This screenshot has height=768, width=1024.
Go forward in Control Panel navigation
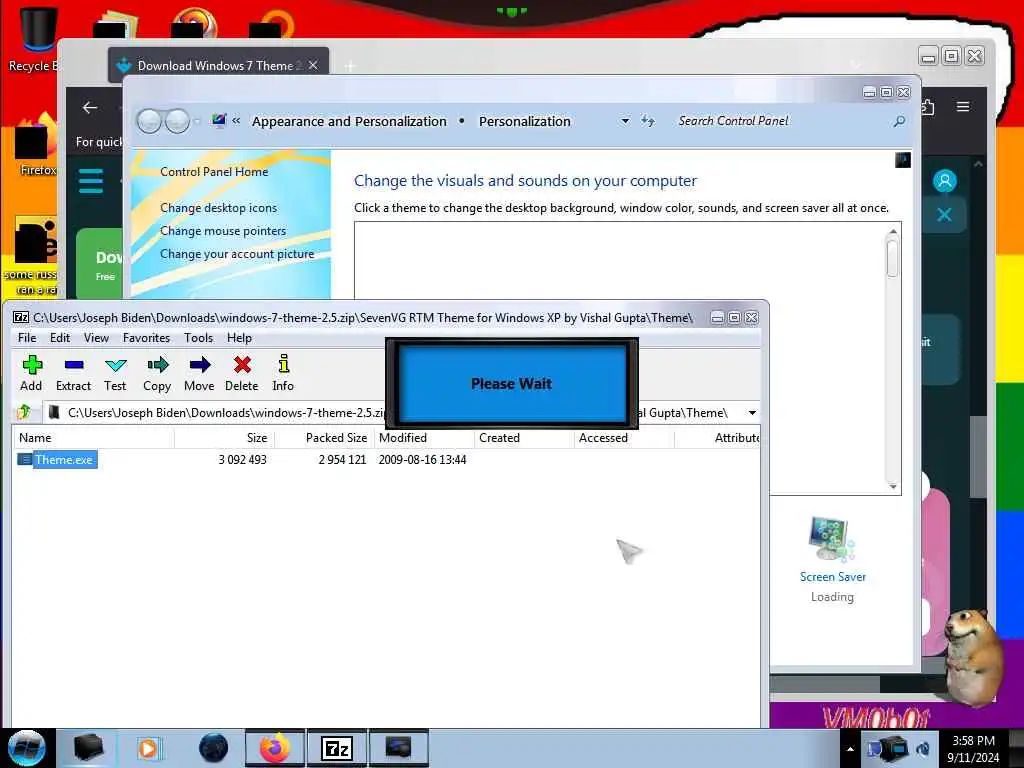(177, 121)
